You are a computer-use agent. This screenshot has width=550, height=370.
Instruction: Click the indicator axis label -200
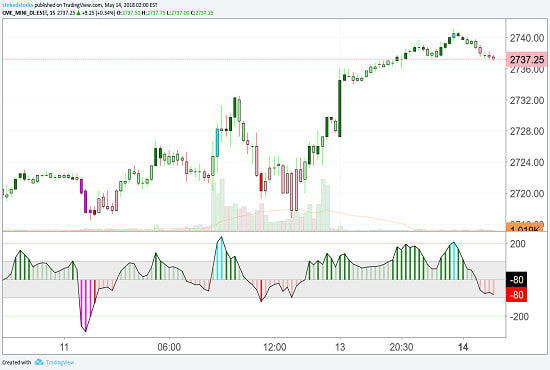click(519, 316)
